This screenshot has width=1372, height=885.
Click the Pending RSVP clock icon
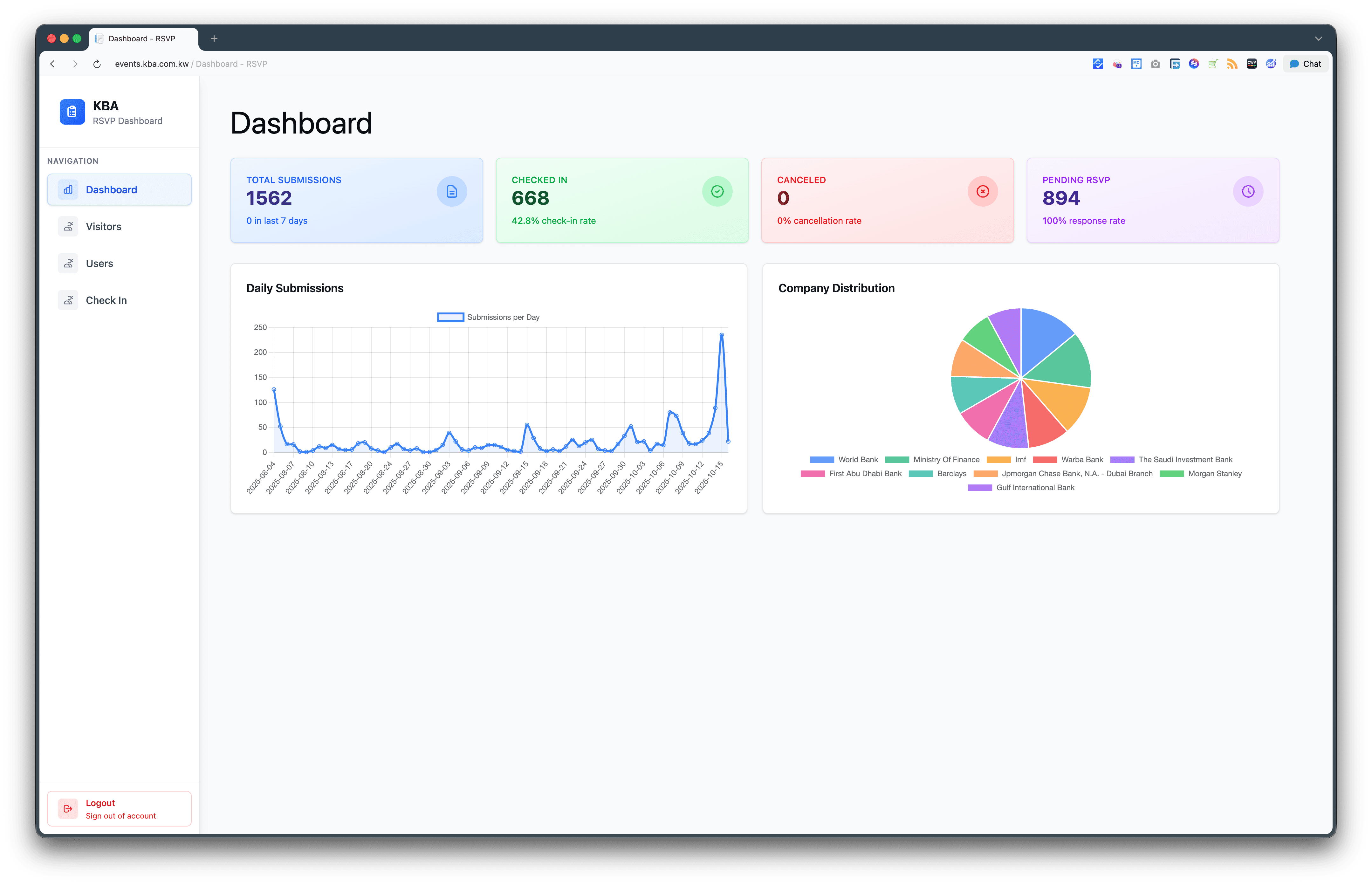point(1248,191)
